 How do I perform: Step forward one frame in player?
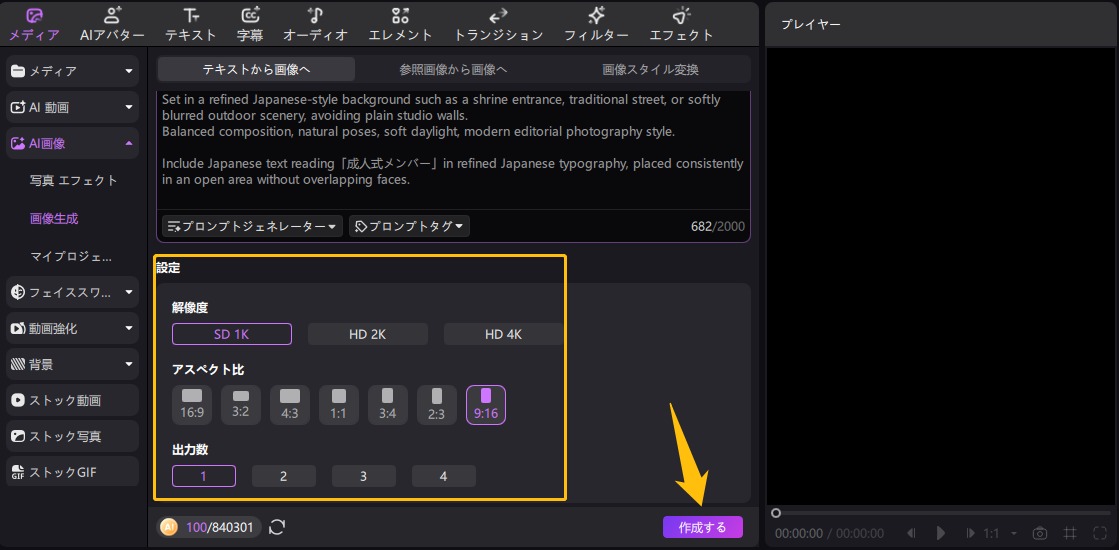[969, 533]
